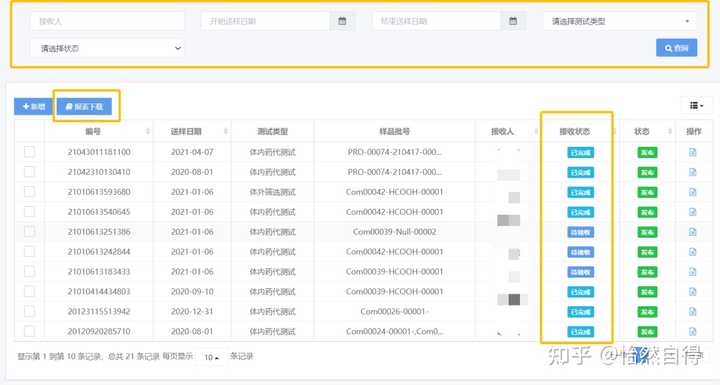720x385 pixels.
Task: Open document icon for row 21010613593680
Action: coord(692,192)
